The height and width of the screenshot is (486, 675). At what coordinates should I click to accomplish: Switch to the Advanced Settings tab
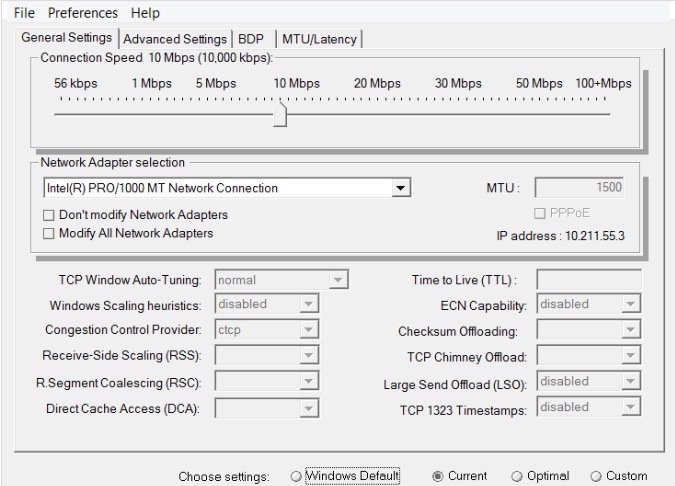175,39
